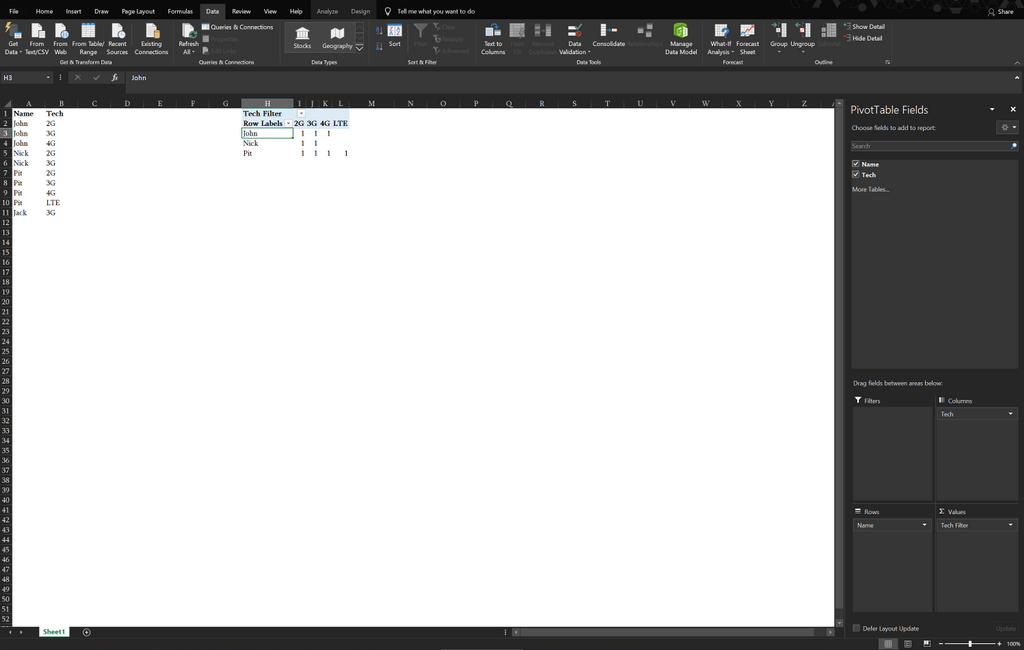Open PivotTable Fields pane options arrow
Viewport: 1024px width, 650px height.
coord(992,109)
